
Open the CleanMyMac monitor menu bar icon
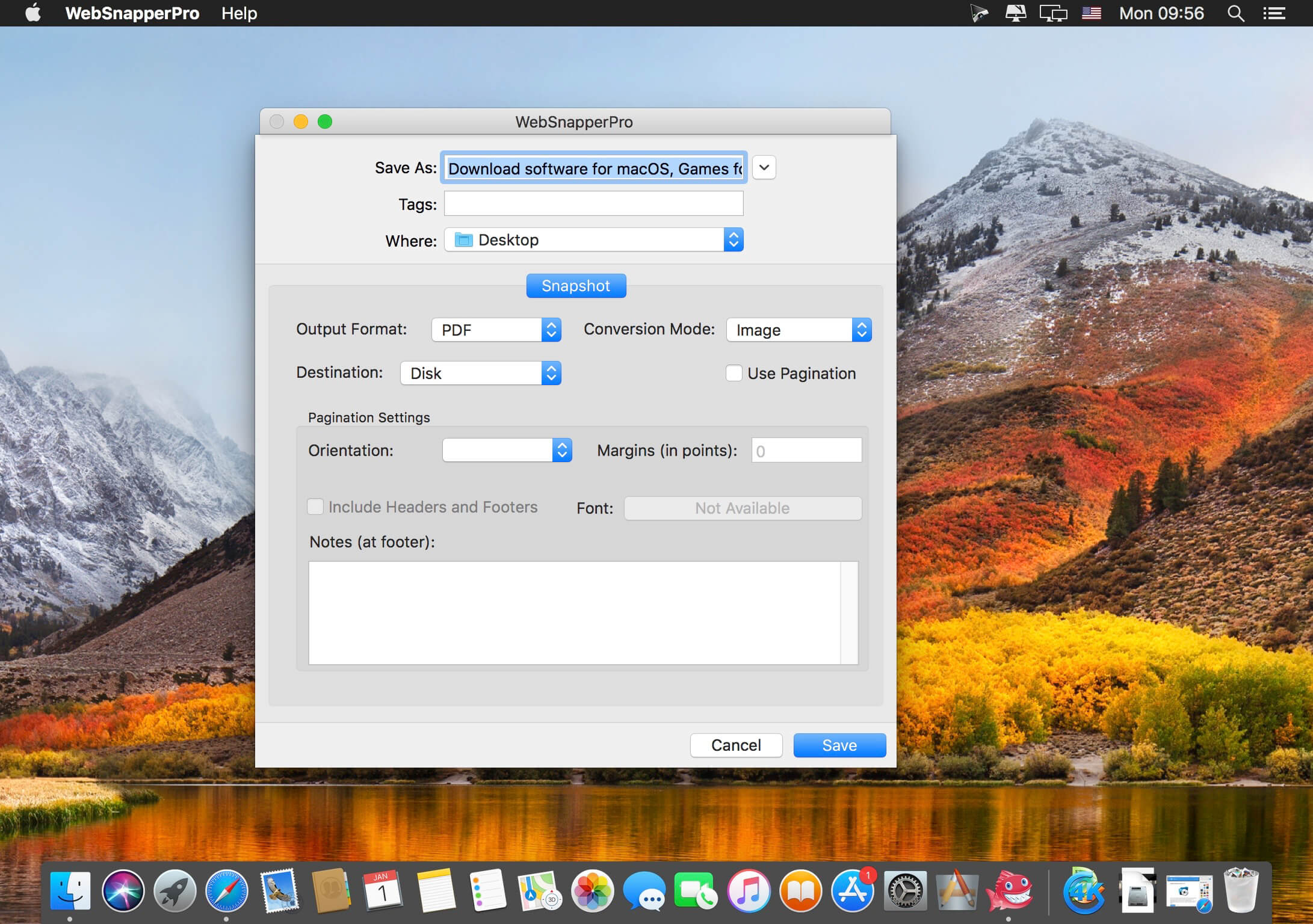[x=1016, y=13]
